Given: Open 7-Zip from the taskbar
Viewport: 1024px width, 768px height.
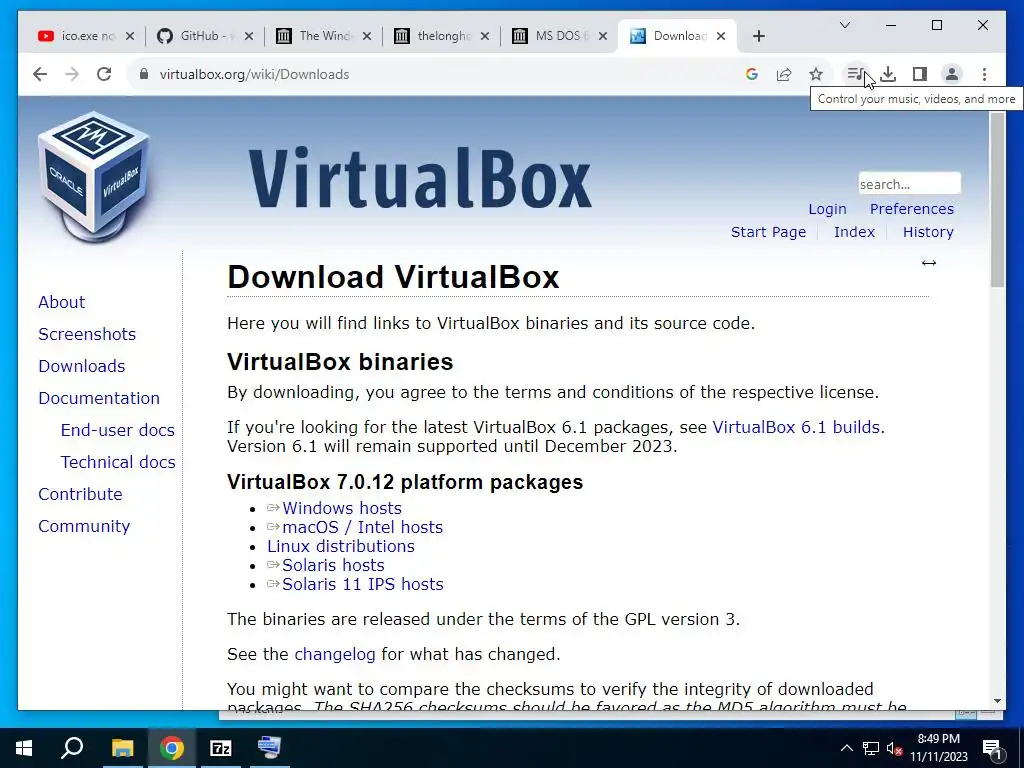Looking at the screenshot, I should point(221,748).
